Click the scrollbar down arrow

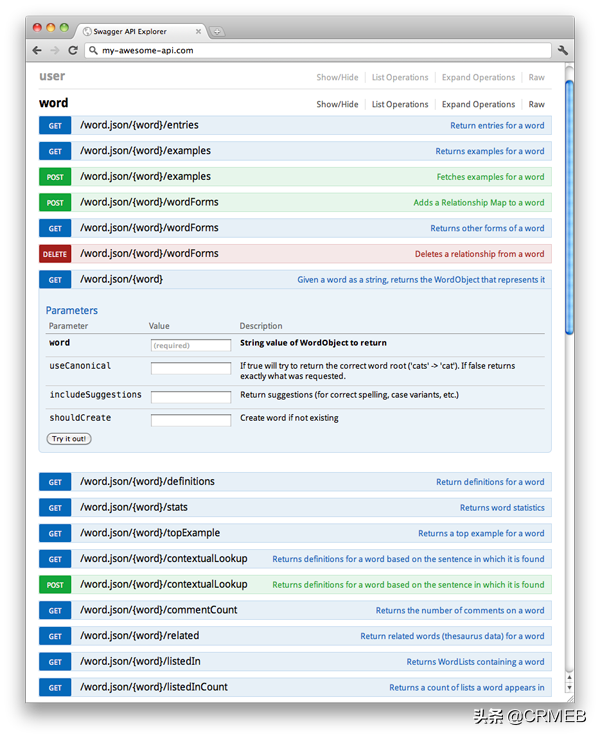[x=569, y=688]
